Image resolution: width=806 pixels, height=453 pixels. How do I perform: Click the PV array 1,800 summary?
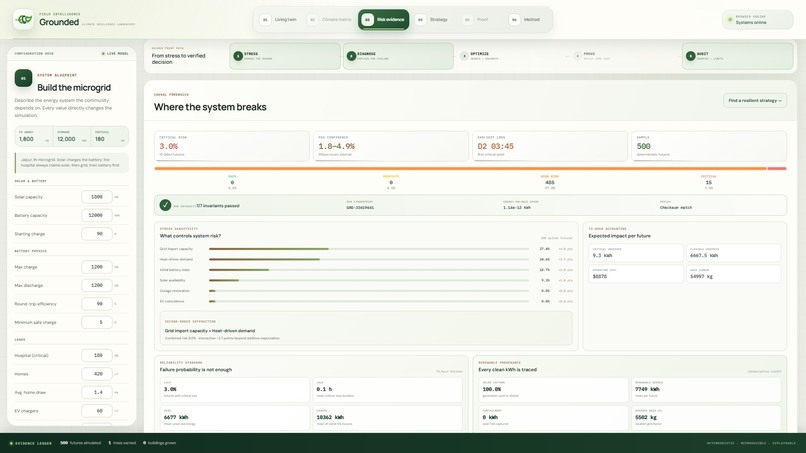33,137
